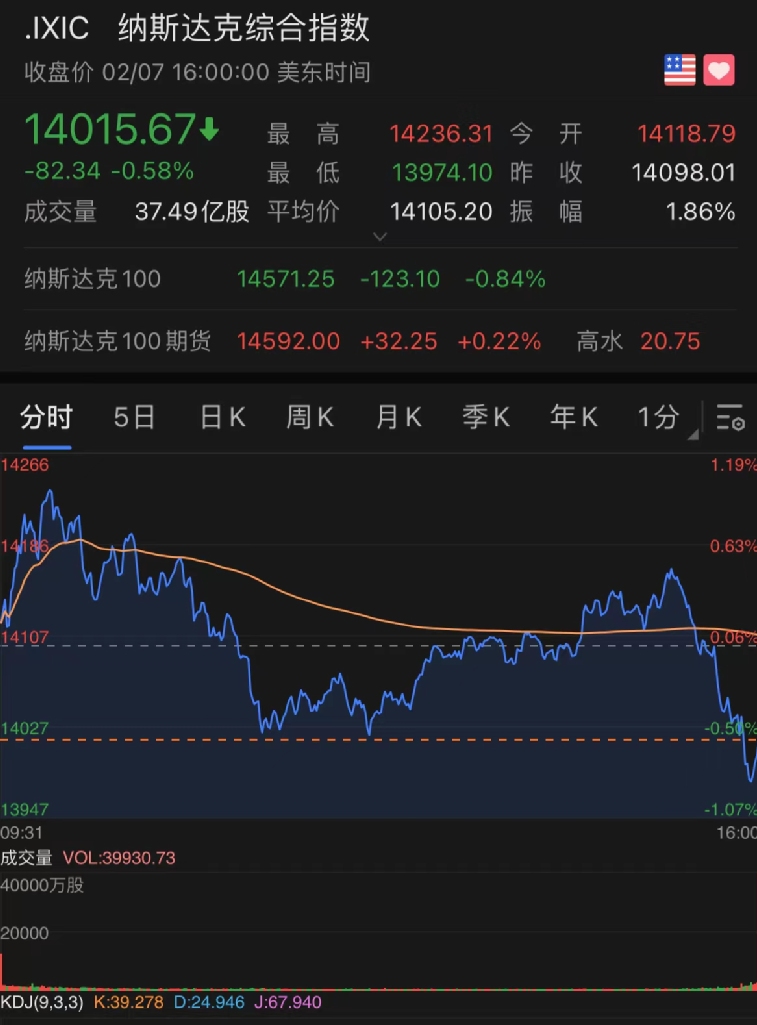Image resolution: width=757 pixels, height=1025 pixels.
Task: Open the 纳斯达克100 index row
Action: pos(380,279)
